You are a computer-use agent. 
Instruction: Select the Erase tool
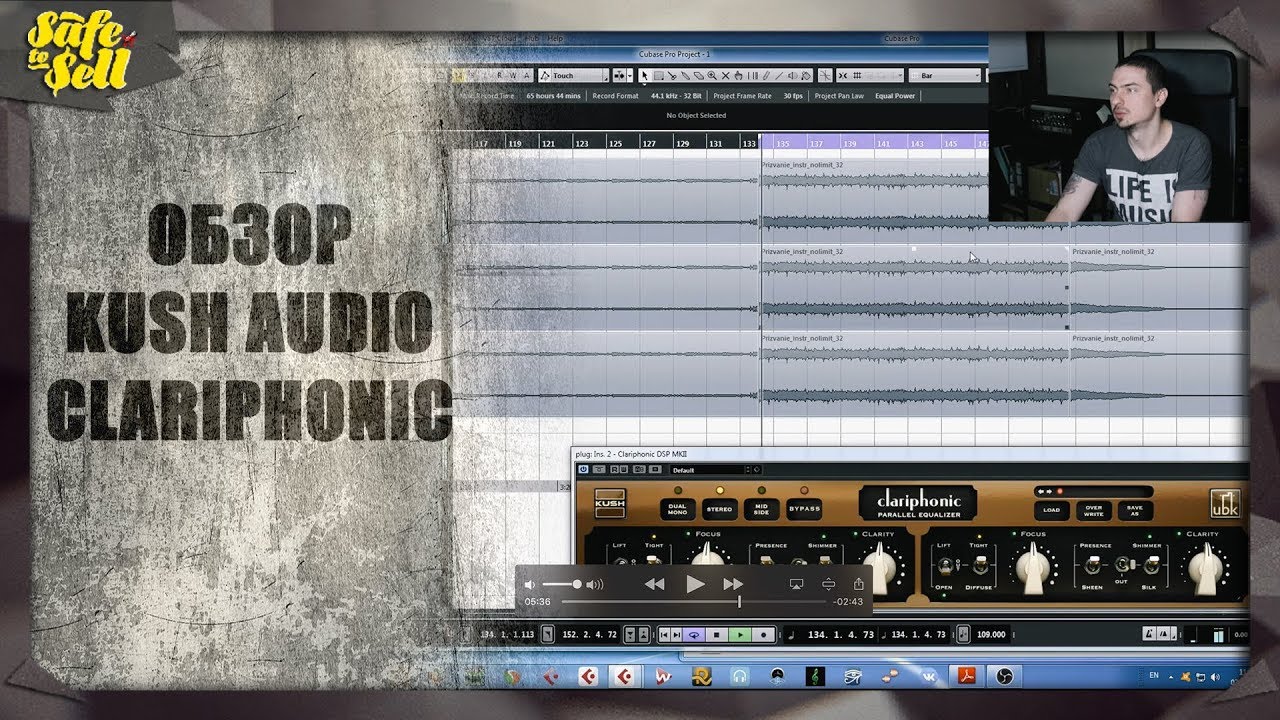[x=699, y=75]
